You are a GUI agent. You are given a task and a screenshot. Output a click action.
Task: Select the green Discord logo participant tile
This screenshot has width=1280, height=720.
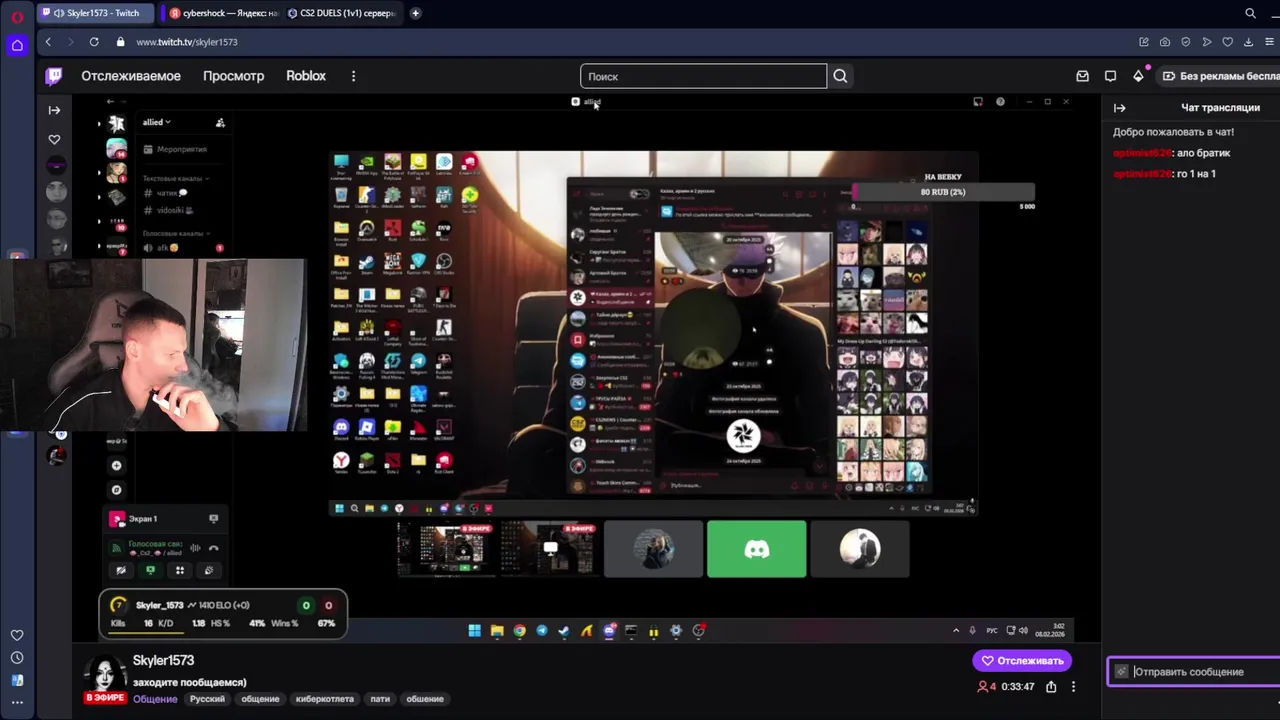(x=756, y=549)
